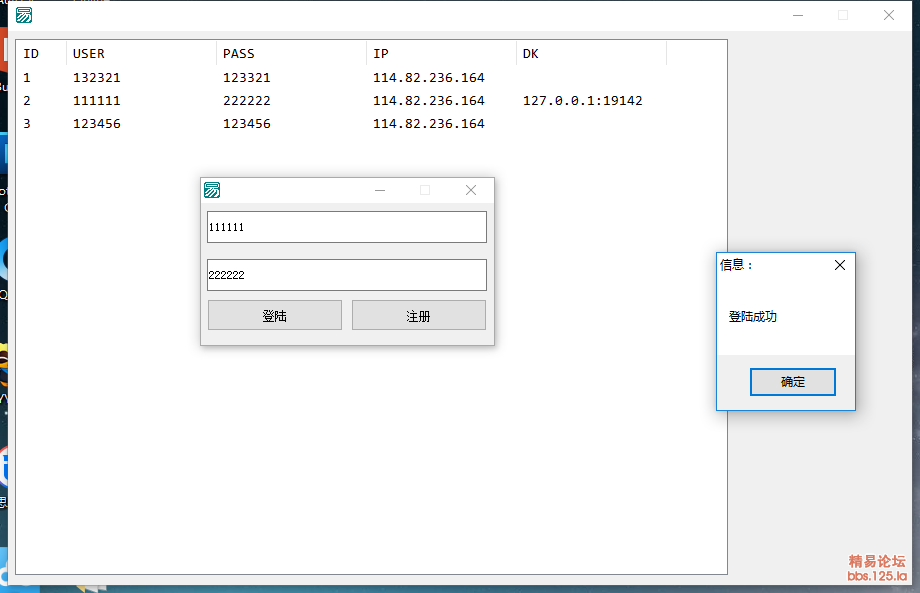Click the IP column header
Image resolution: width=920 pixels, height=593 pixels.
(x=440, y=54)
